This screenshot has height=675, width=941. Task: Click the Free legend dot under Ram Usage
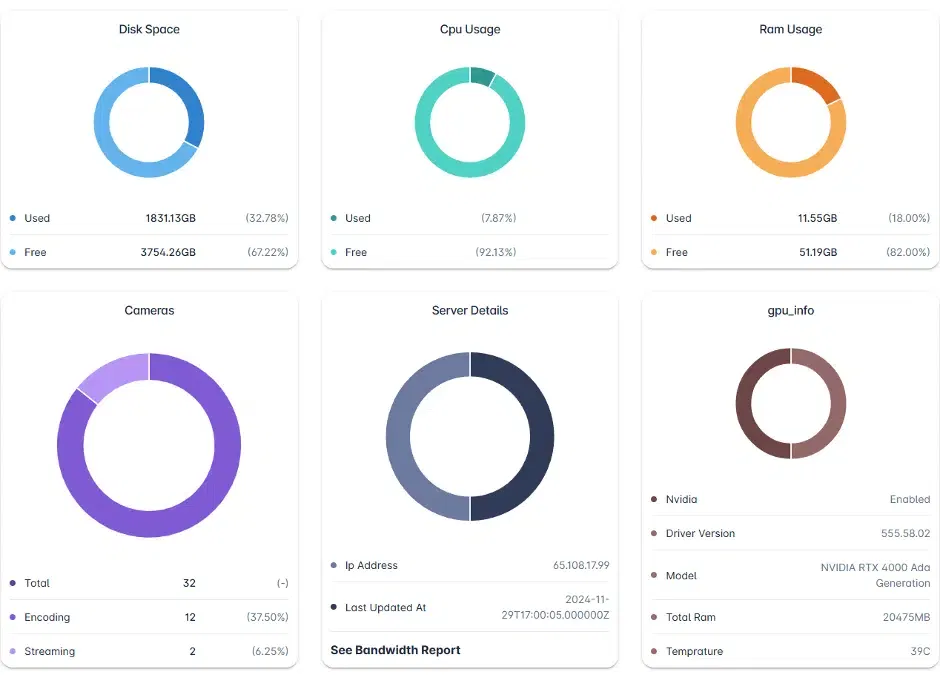click(654, 252)
